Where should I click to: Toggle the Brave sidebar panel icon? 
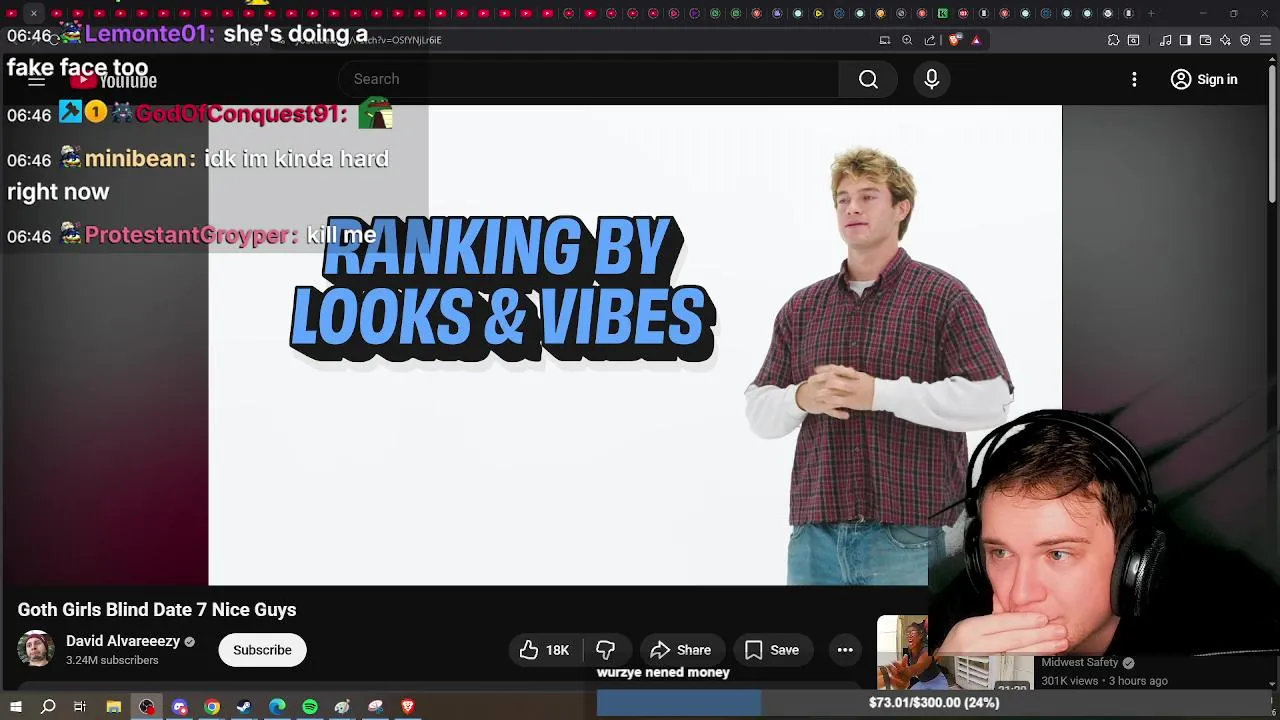pyautogui.click(x=1185, y=40)
